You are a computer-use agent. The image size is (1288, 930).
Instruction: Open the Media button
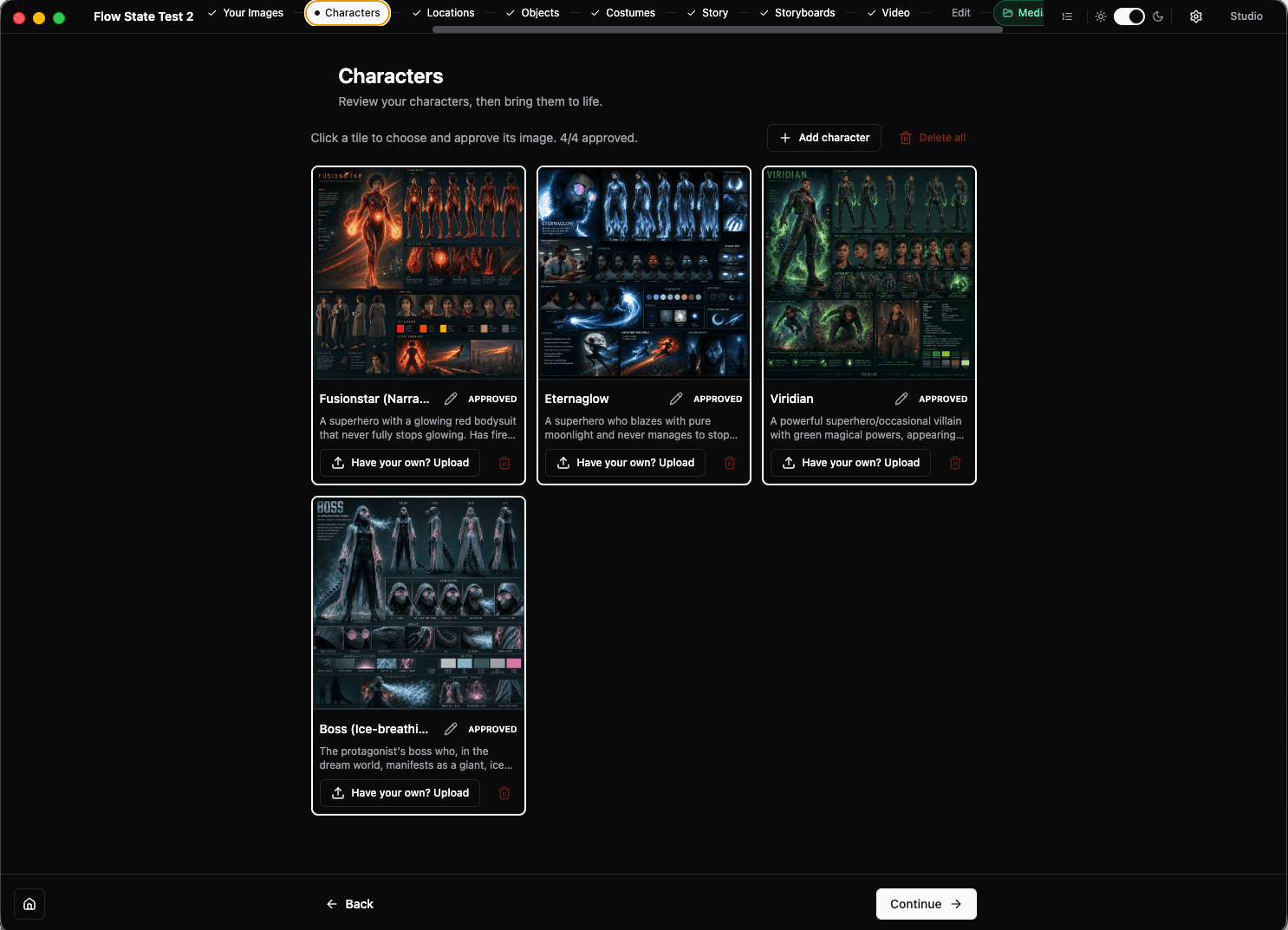point(1021,13)
